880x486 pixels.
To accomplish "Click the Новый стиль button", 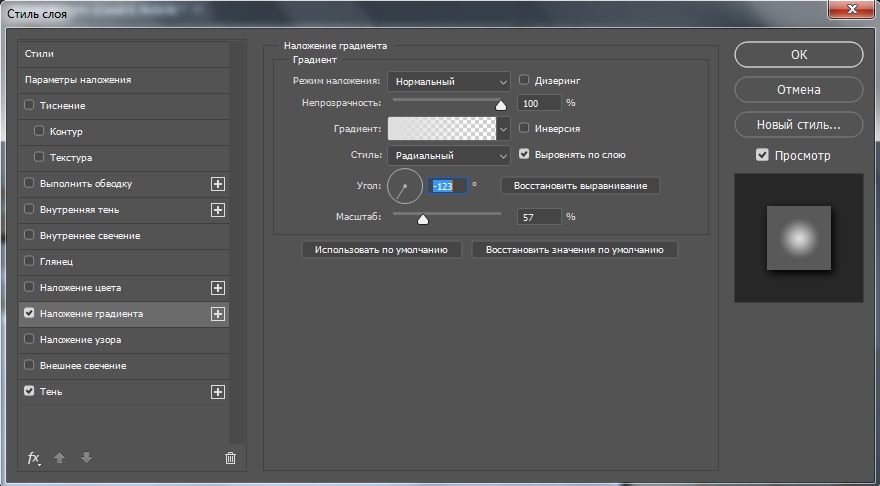I will pos(799,125).
